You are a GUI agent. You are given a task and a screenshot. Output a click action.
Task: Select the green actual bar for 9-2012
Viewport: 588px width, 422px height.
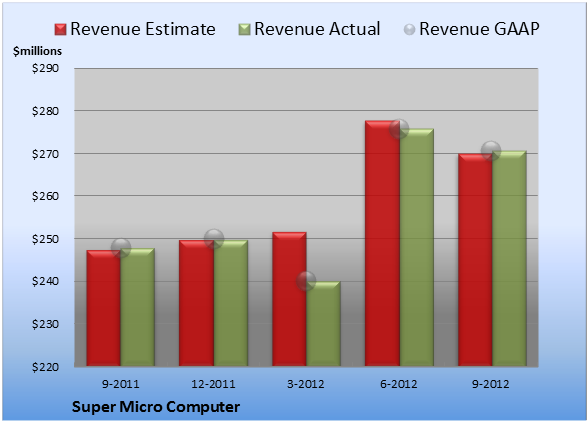coord(509,258)
